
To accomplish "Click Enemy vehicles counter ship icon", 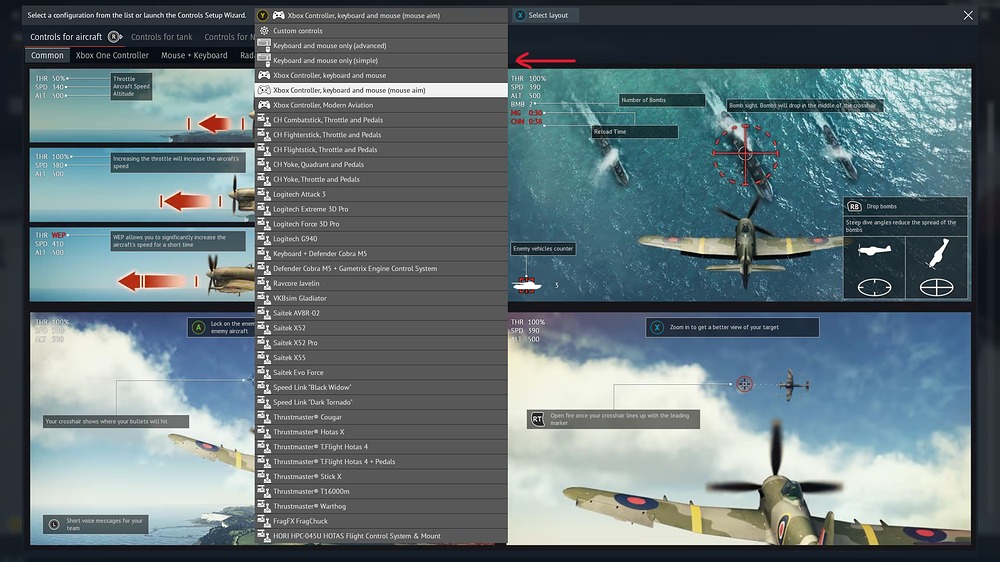I will (527, 286).
